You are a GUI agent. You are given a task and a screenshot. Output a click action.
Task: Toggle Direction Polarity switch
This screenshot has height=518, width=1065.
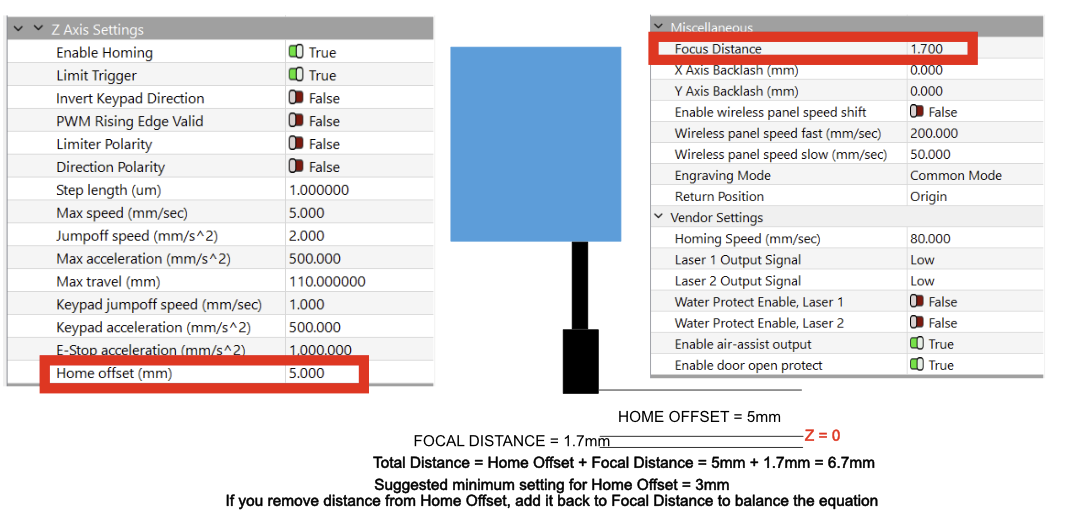click(295, 166)
